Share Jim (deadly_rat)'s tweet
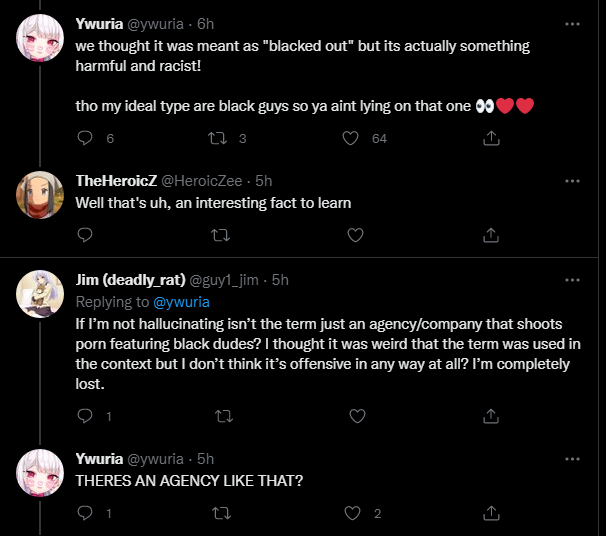This screenshot has height=536, width=606. pyautogui.click(x=491, y=415)
